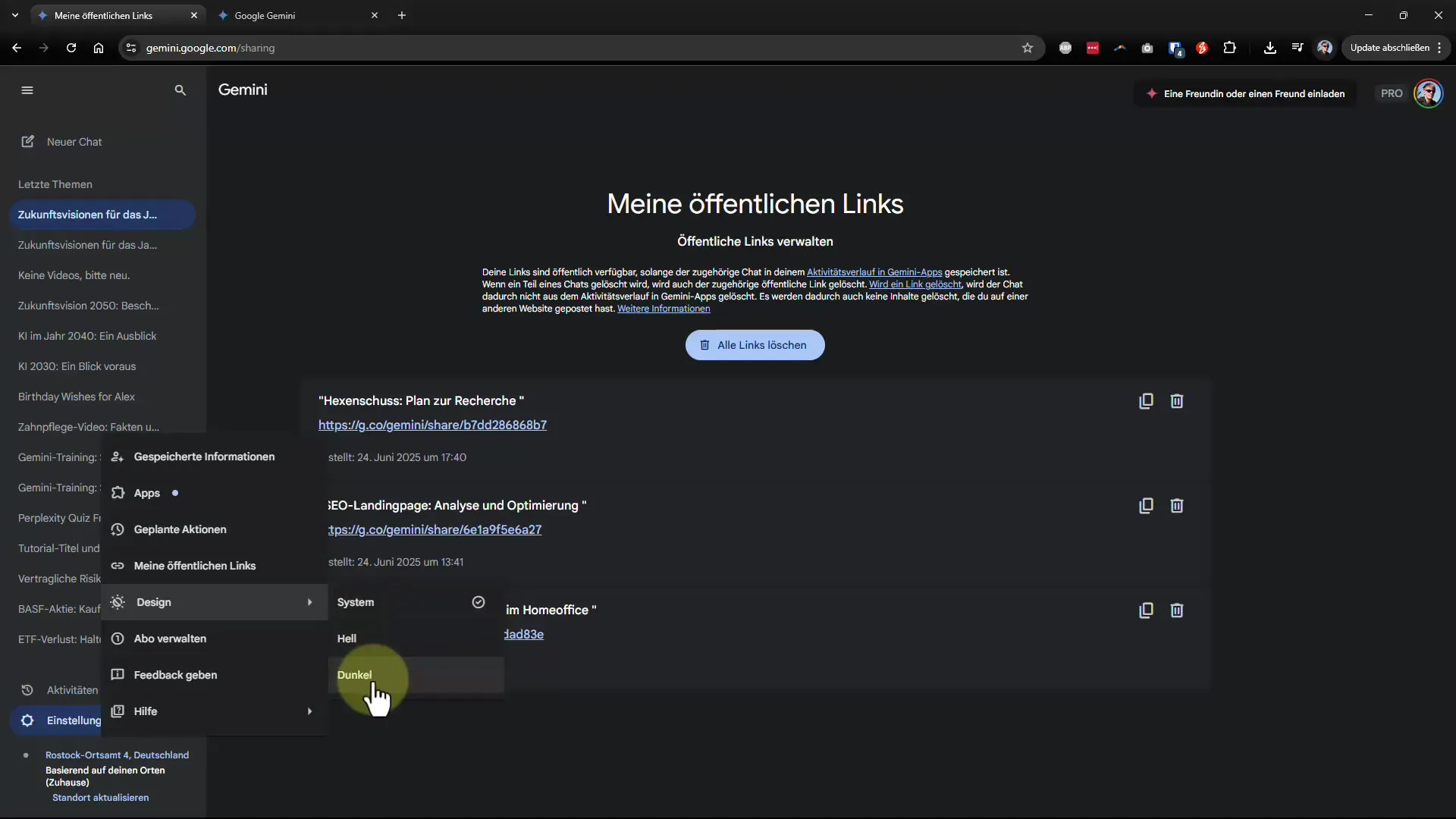Viewport: 1456px width, 819px height.
Task: Click the Gemini logo title
Action: [x=243, y=89]
